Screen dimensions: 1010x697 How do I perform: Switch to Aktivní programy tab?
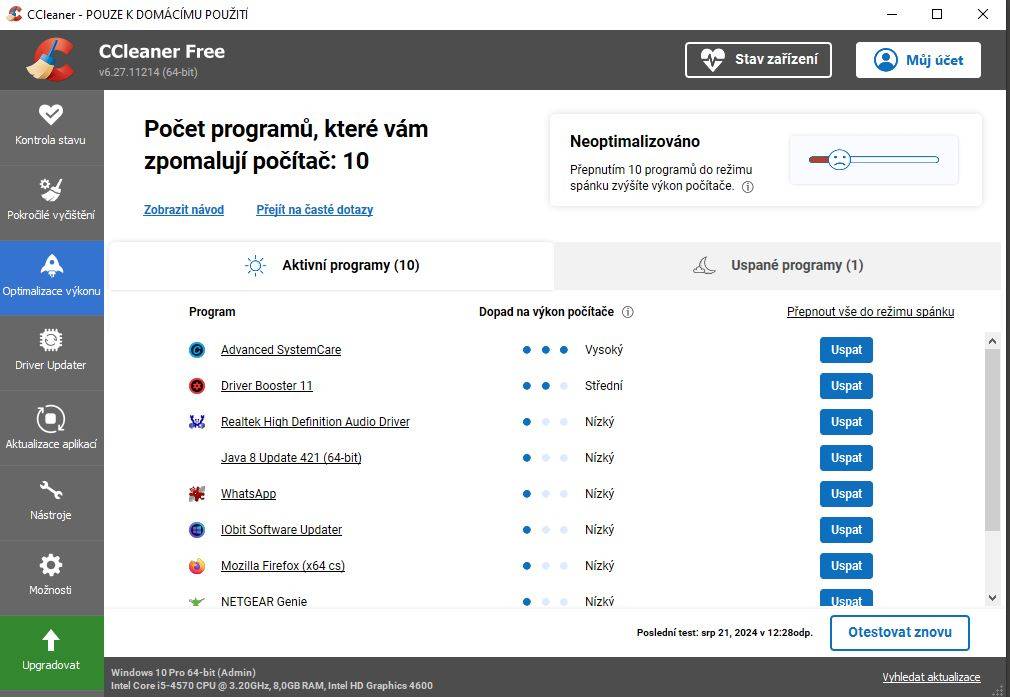pyautogui.click(x=332, y=265)
